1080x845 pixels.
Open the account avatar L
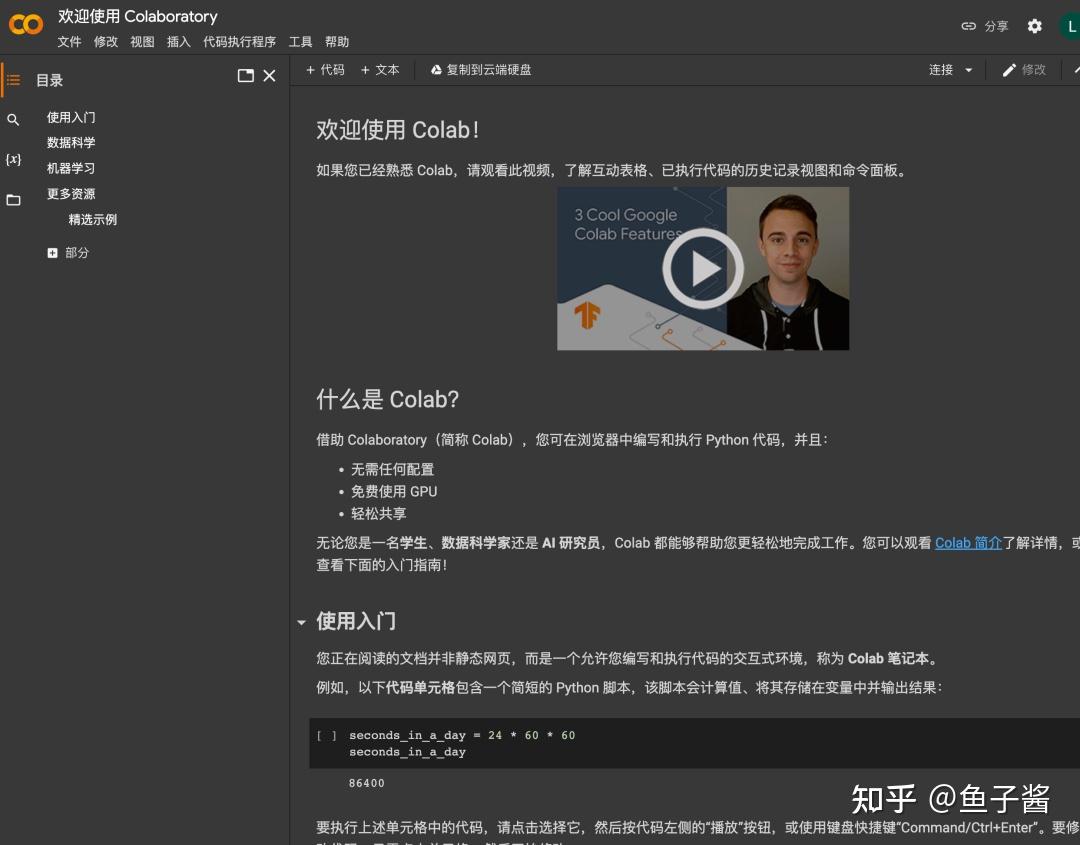1070,26
